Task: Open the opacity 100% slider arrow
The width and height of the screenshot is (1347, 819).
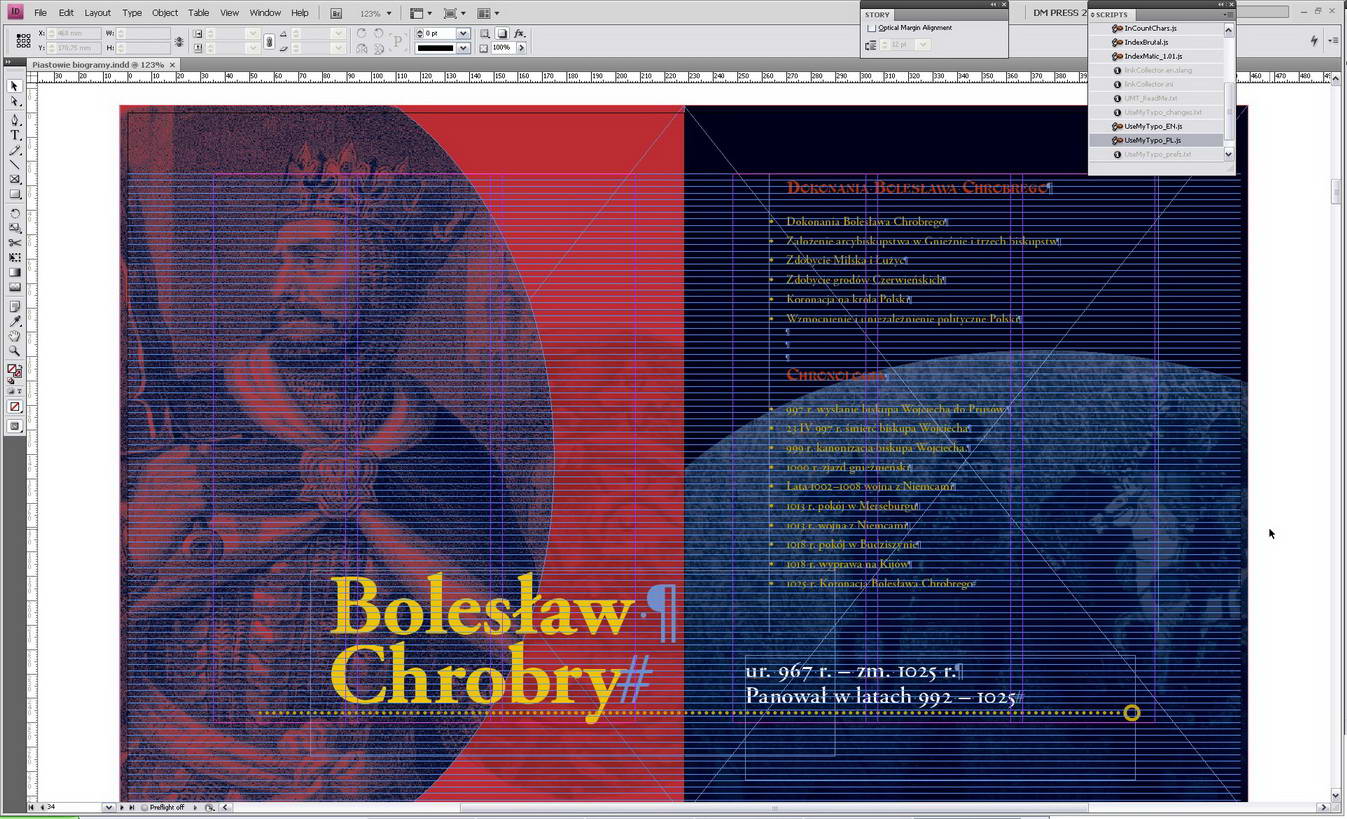Action: [520, 48]
